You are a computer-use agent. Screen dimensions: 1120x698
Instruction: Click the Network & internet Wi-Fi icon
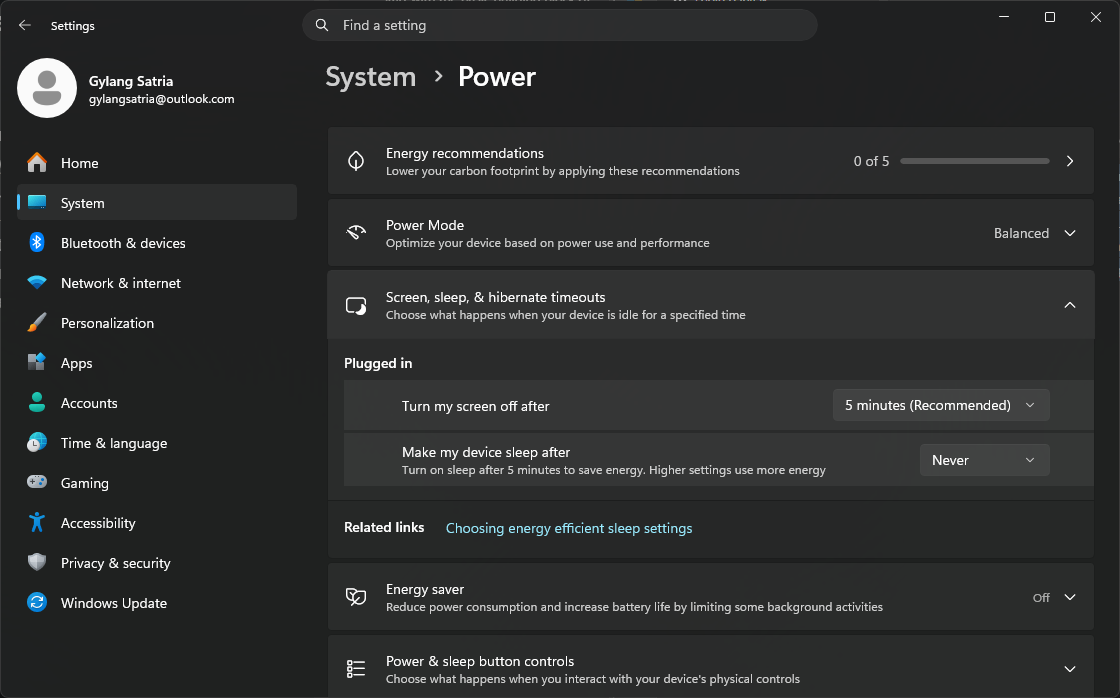[x=37, y=283]
